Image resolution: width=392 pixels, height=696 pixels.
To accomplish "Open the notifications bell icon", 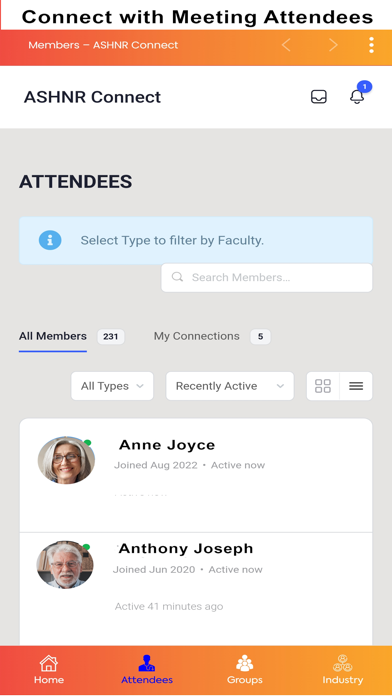I will (357, 96).
